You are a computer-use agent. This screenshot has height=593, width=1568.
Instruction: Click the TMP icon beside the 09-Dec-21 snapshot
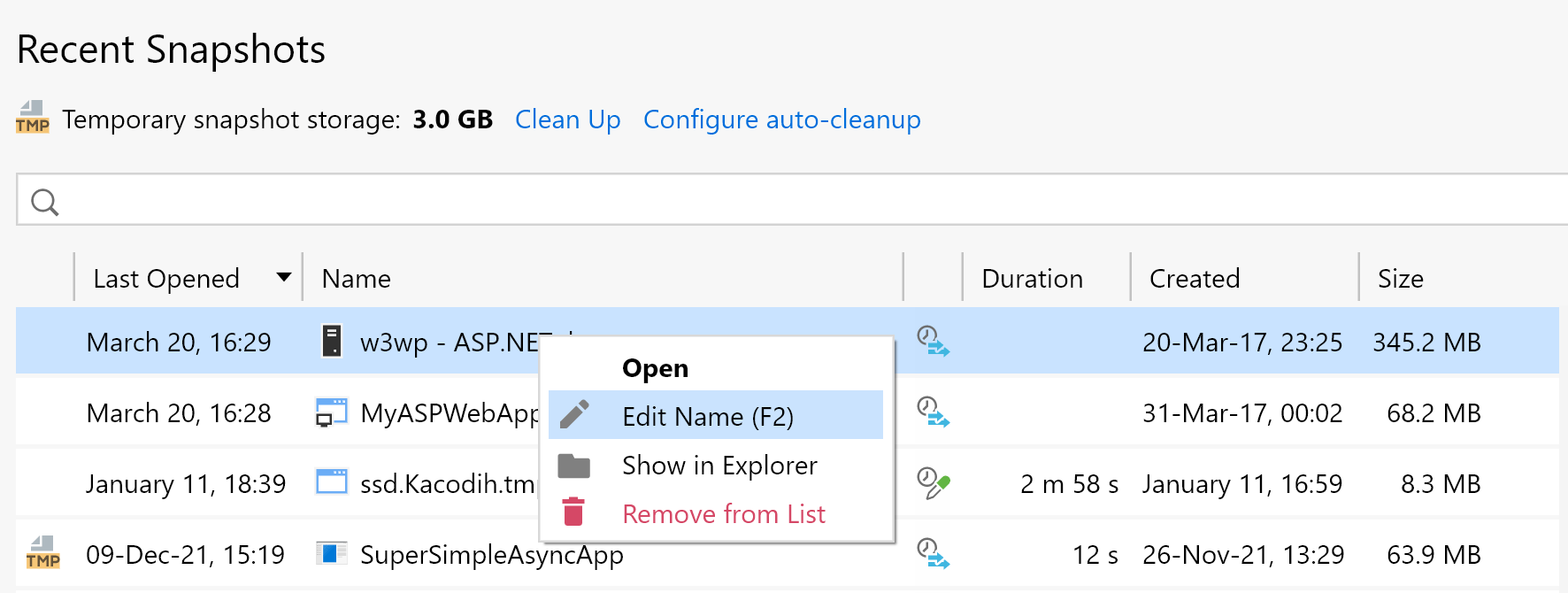point(42,553)
